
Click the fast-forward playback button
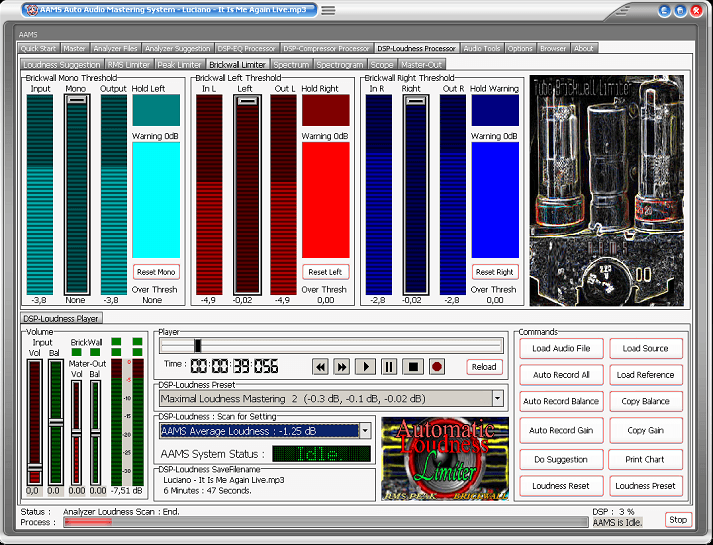coord(341,367)
